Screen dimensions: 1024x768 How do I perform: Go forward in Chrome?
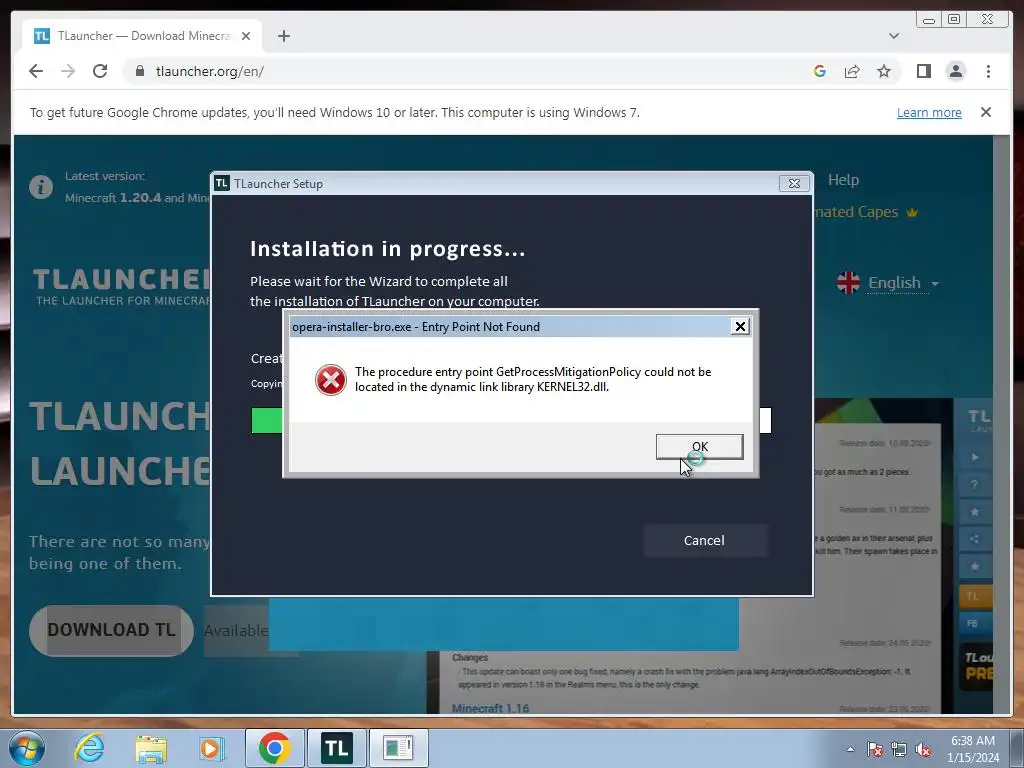point(68,71)
